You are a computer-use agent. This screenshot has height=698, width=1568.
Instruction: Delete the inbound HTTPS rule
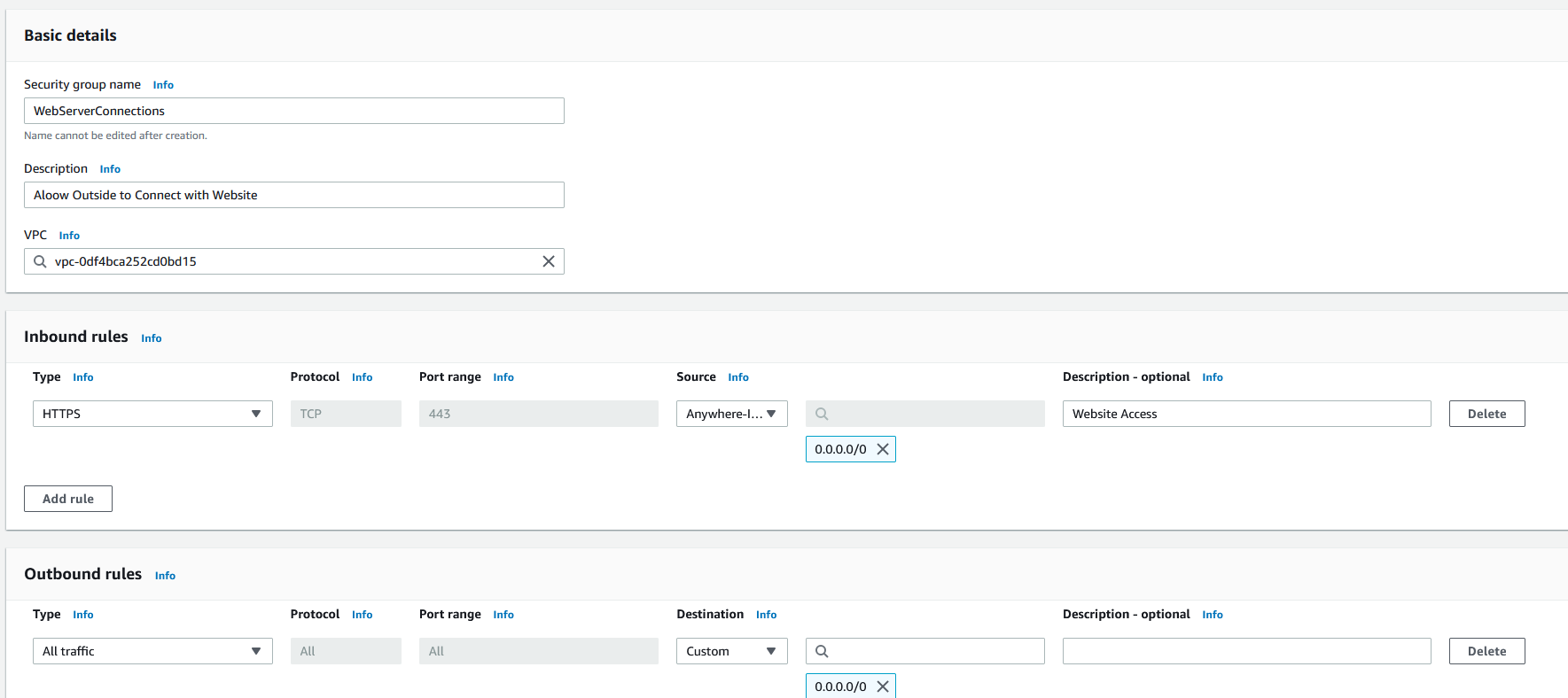click(1486, 414)
